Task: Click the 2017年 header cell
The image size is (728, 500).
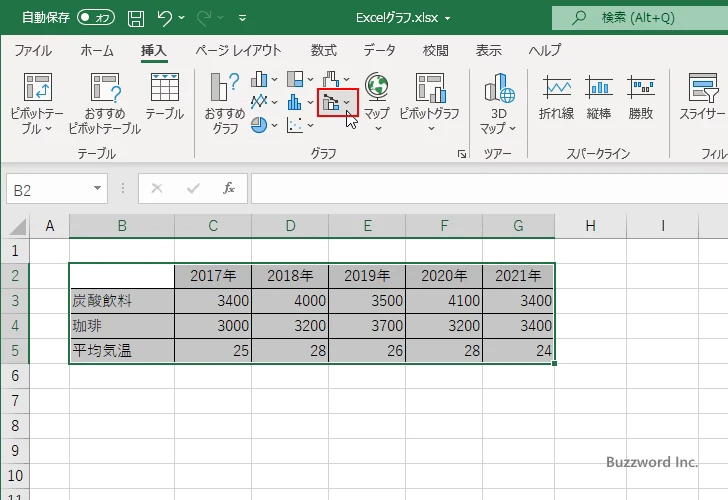Action: coord(213,276)
